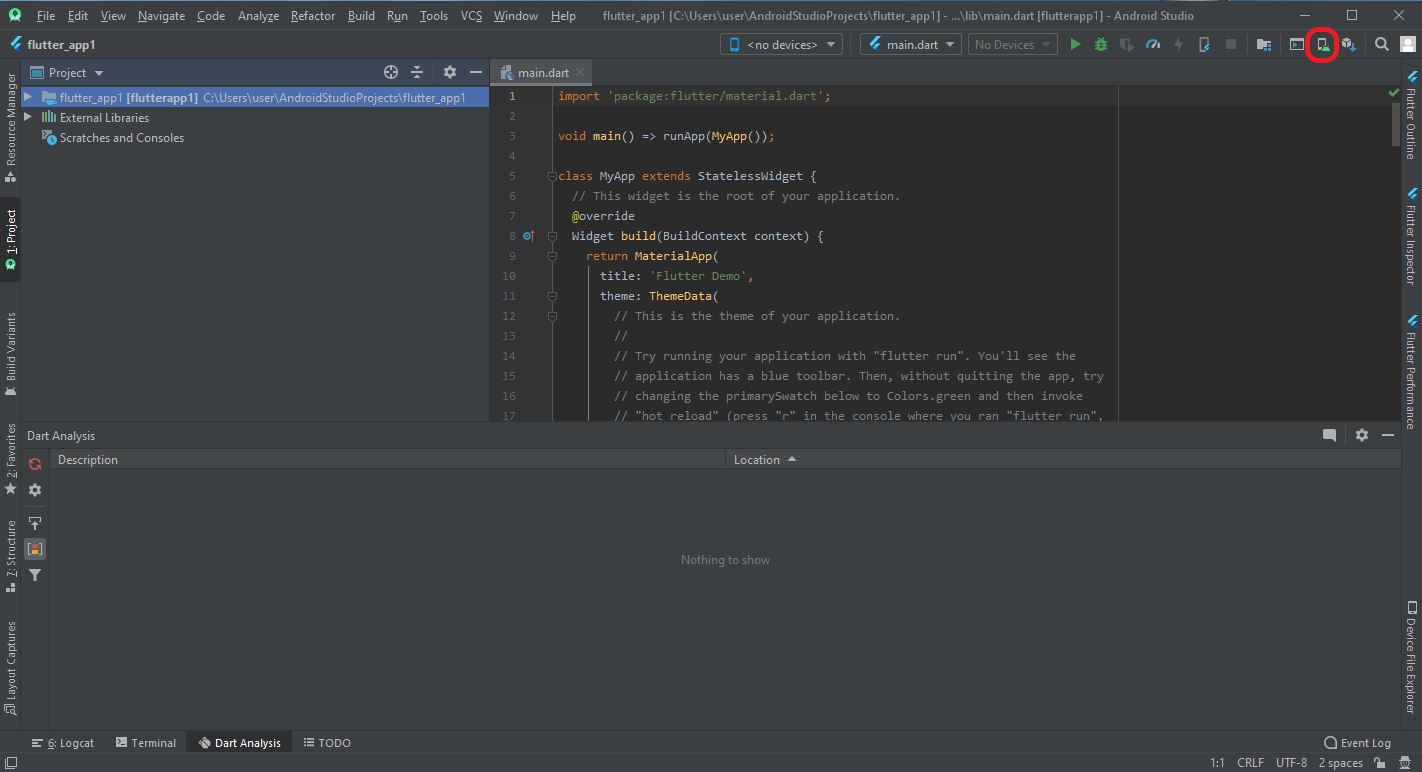The width and height of the screenshot is (1422, 772).
Task: Start debugging using the bug icon
Action: coord(1100,44)
